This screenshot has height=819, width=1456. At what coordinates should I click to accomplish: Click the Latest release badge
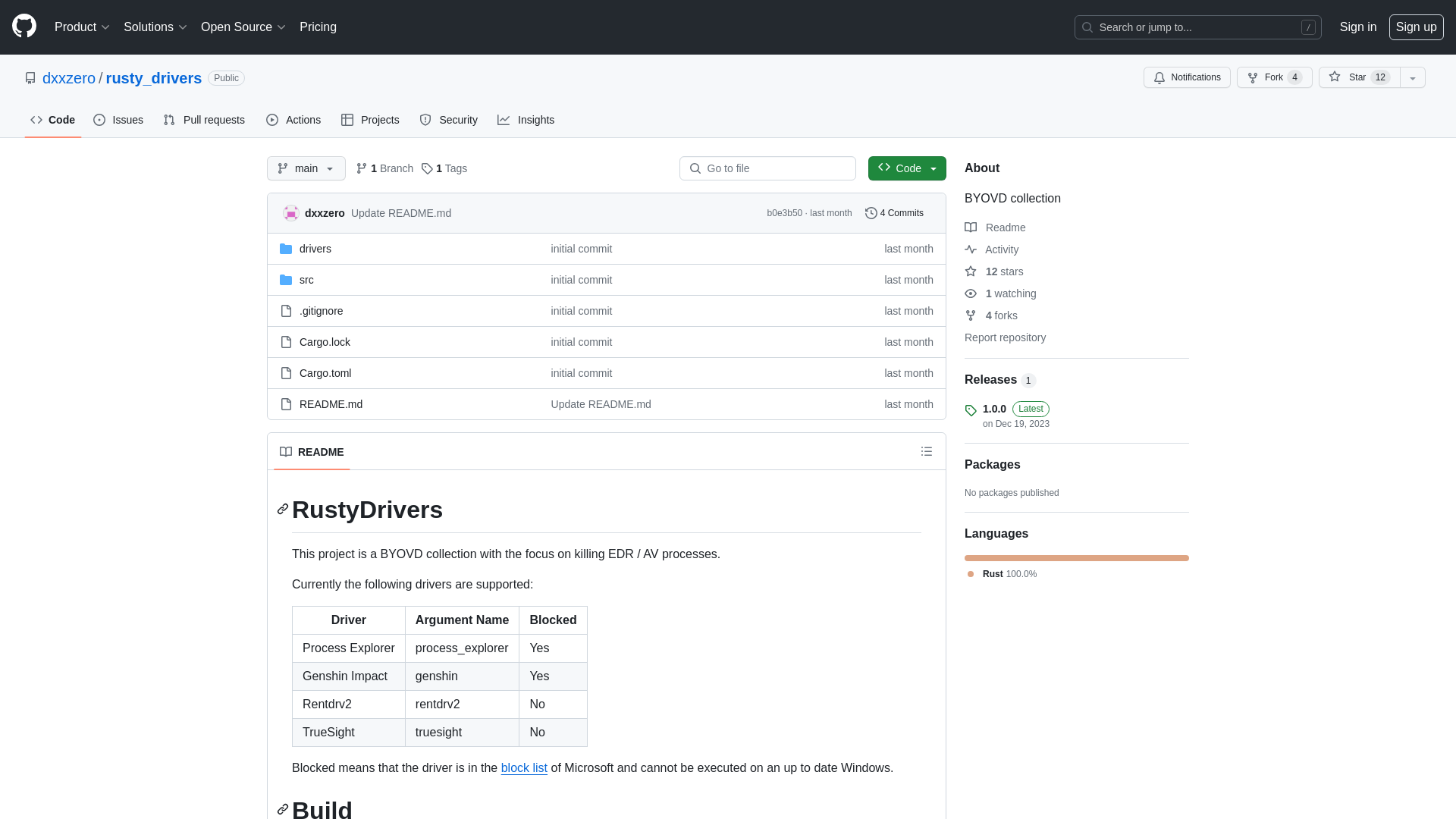pyautogui.click(x=1031, y=409)
